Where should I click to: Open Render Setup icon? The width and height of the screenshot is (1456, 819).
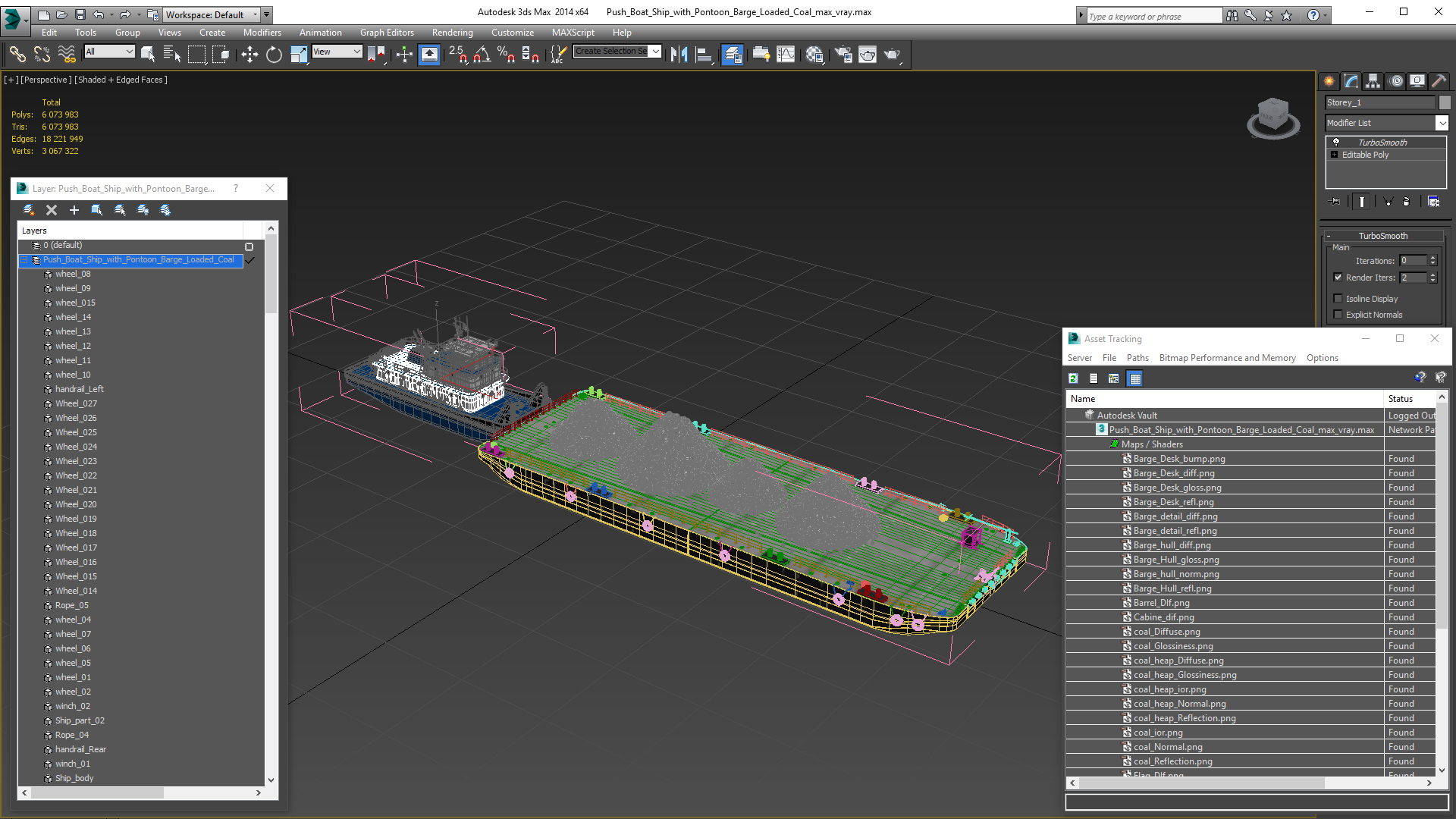coord(843,54)
